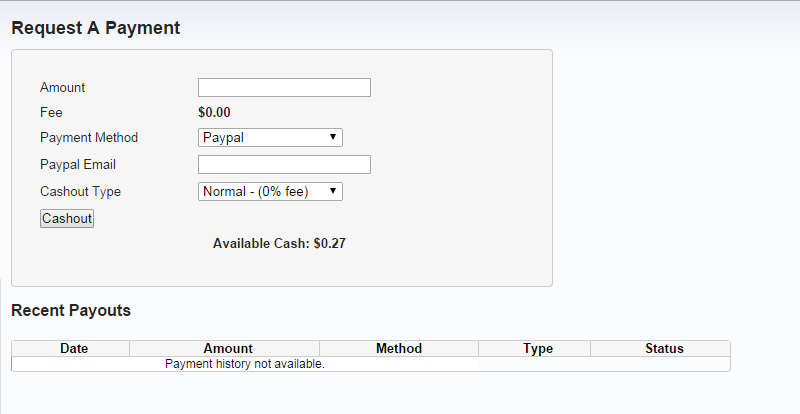This screenshot has width=800, height=414.
Task: Focus the Paypal Email text box
Action: 284,165
